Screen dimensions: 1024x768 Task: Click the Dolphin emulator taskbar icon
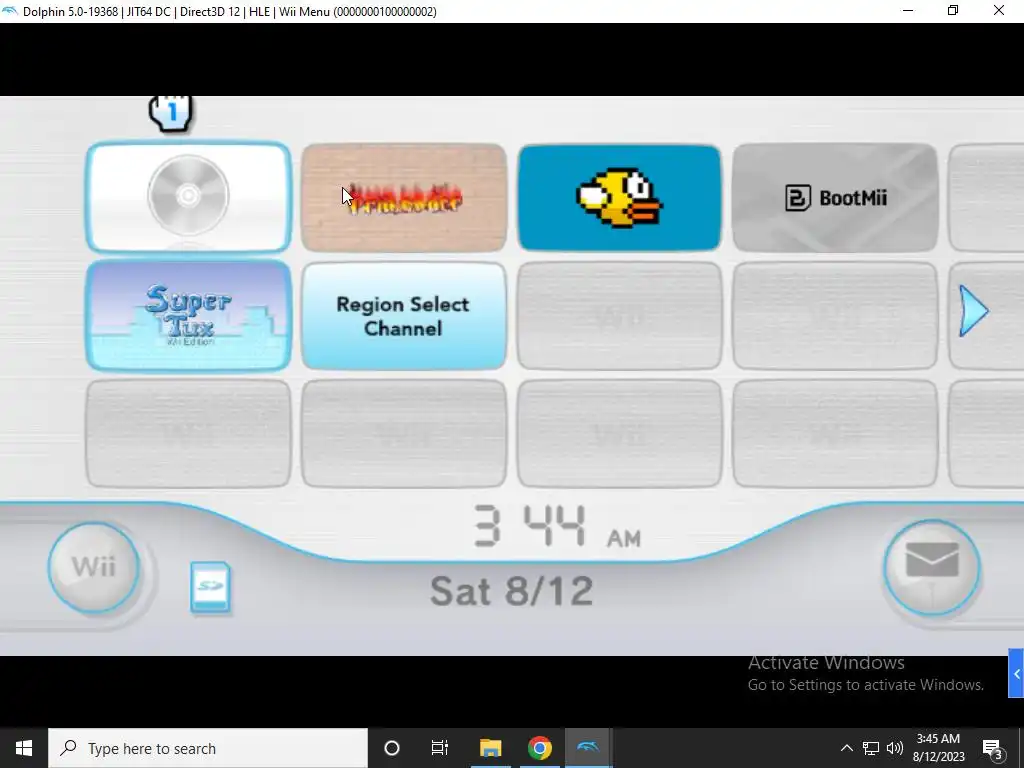click(x=588, y=748)
